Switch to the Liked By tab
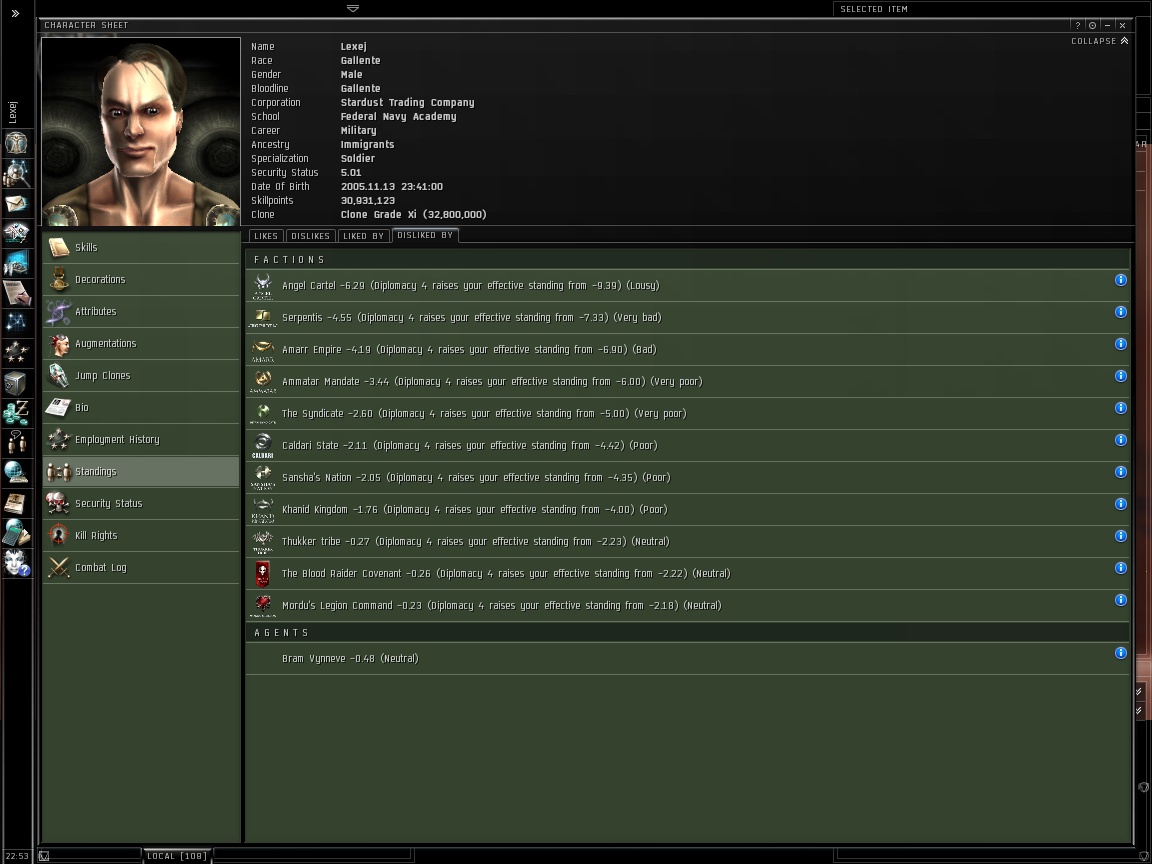 tap(364, 236)
